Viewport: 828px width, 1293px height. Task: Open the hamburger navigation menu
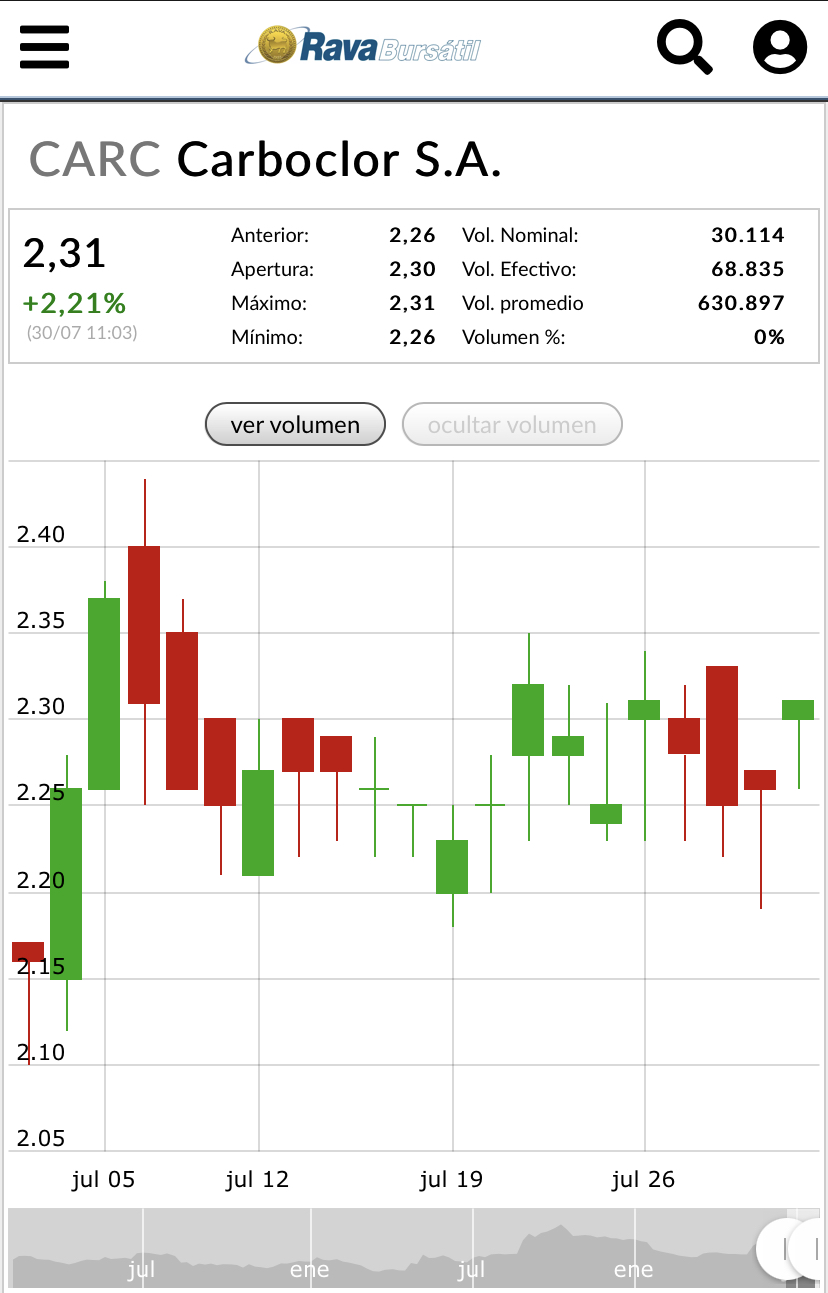click(45, 46)
